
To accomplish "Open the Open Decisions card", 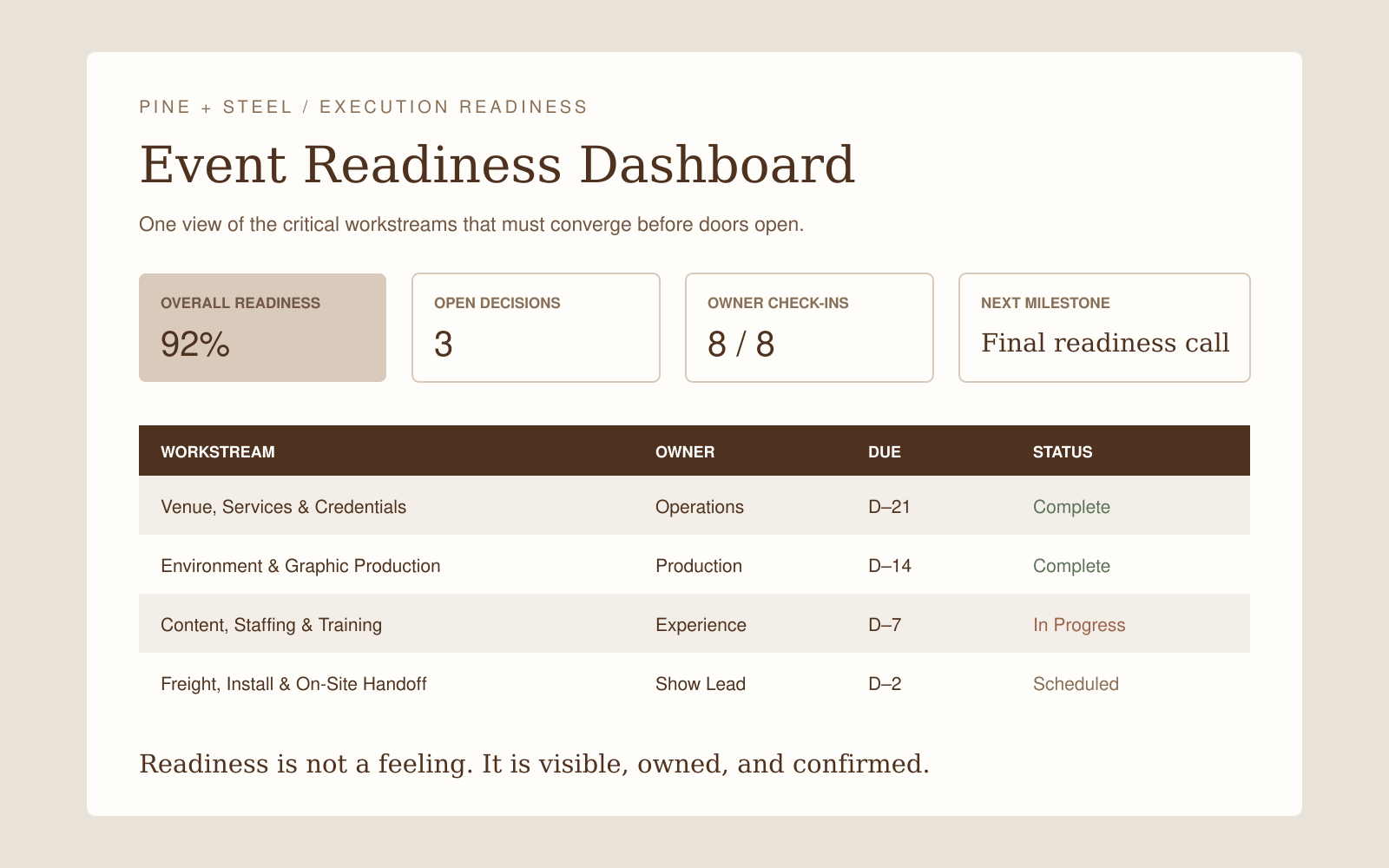I will (x=536, y=327).
